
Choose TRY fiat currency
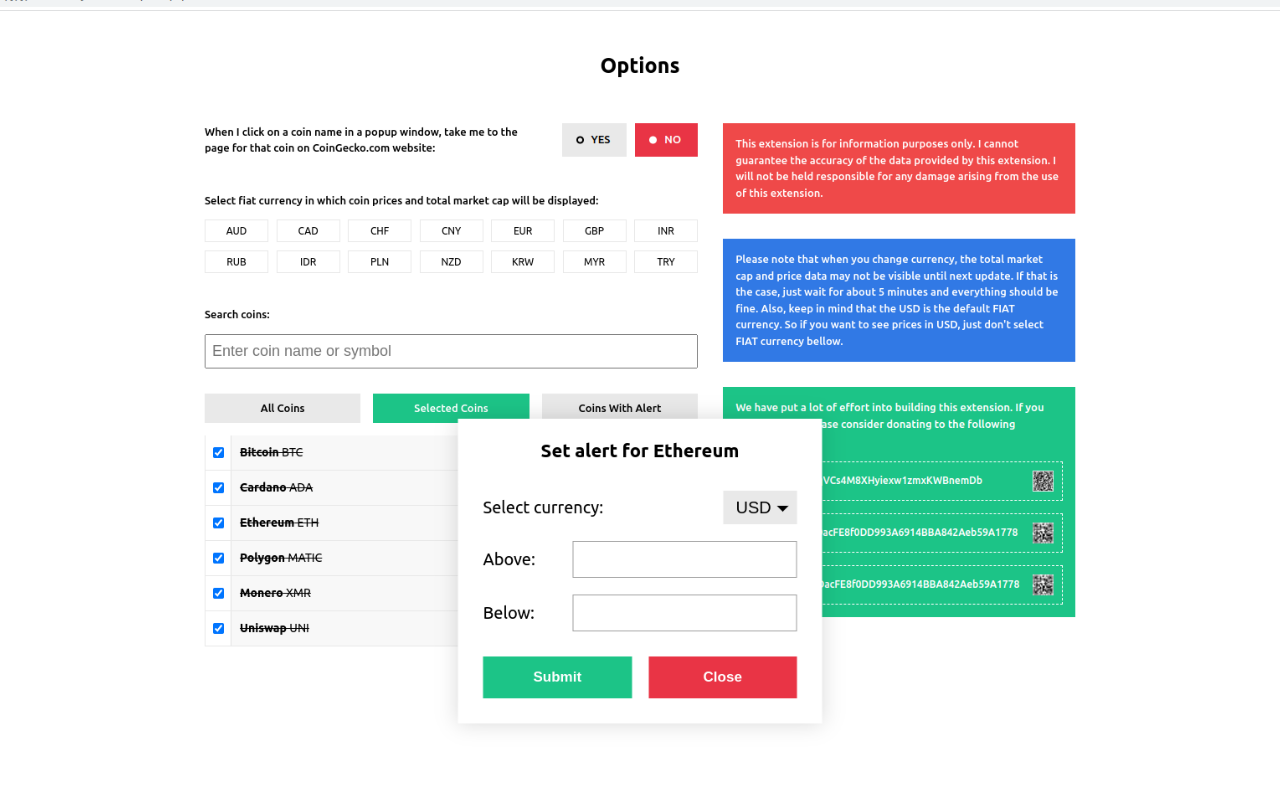(x=666, y=262)
